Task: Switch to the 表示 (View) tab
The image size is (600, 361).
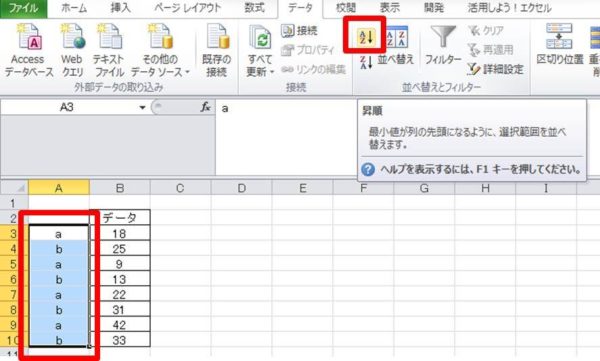Action: [390, 8]
